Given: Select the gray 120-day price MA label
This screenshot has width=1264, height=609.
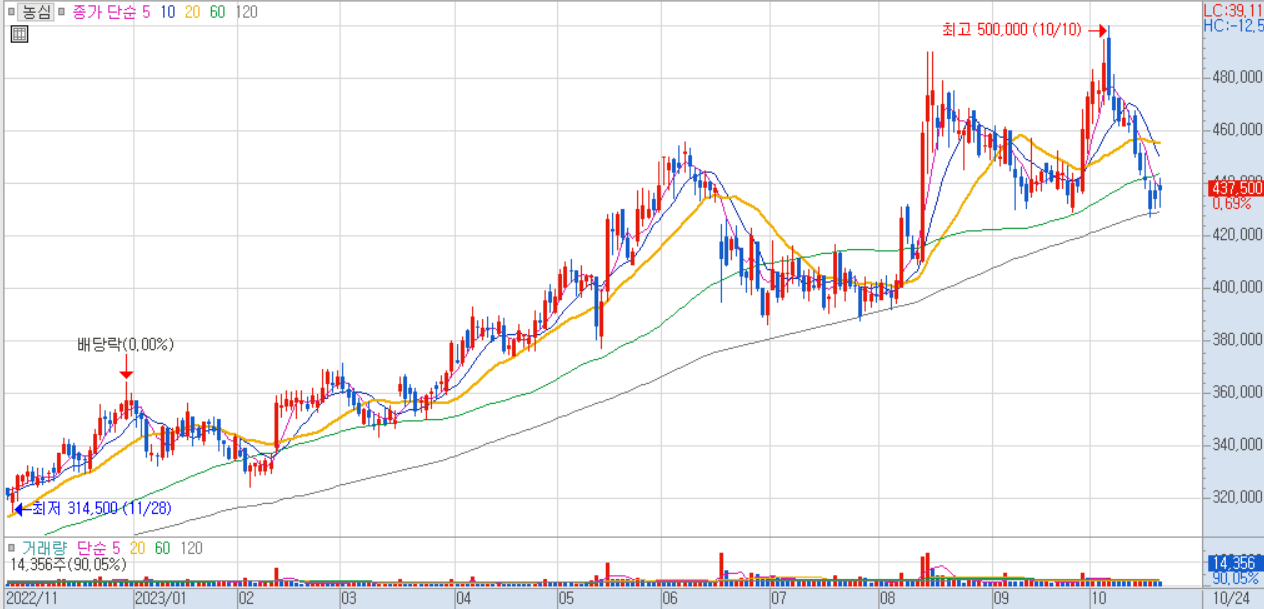Looking at the screenshot, I should (x=247, y=12).
